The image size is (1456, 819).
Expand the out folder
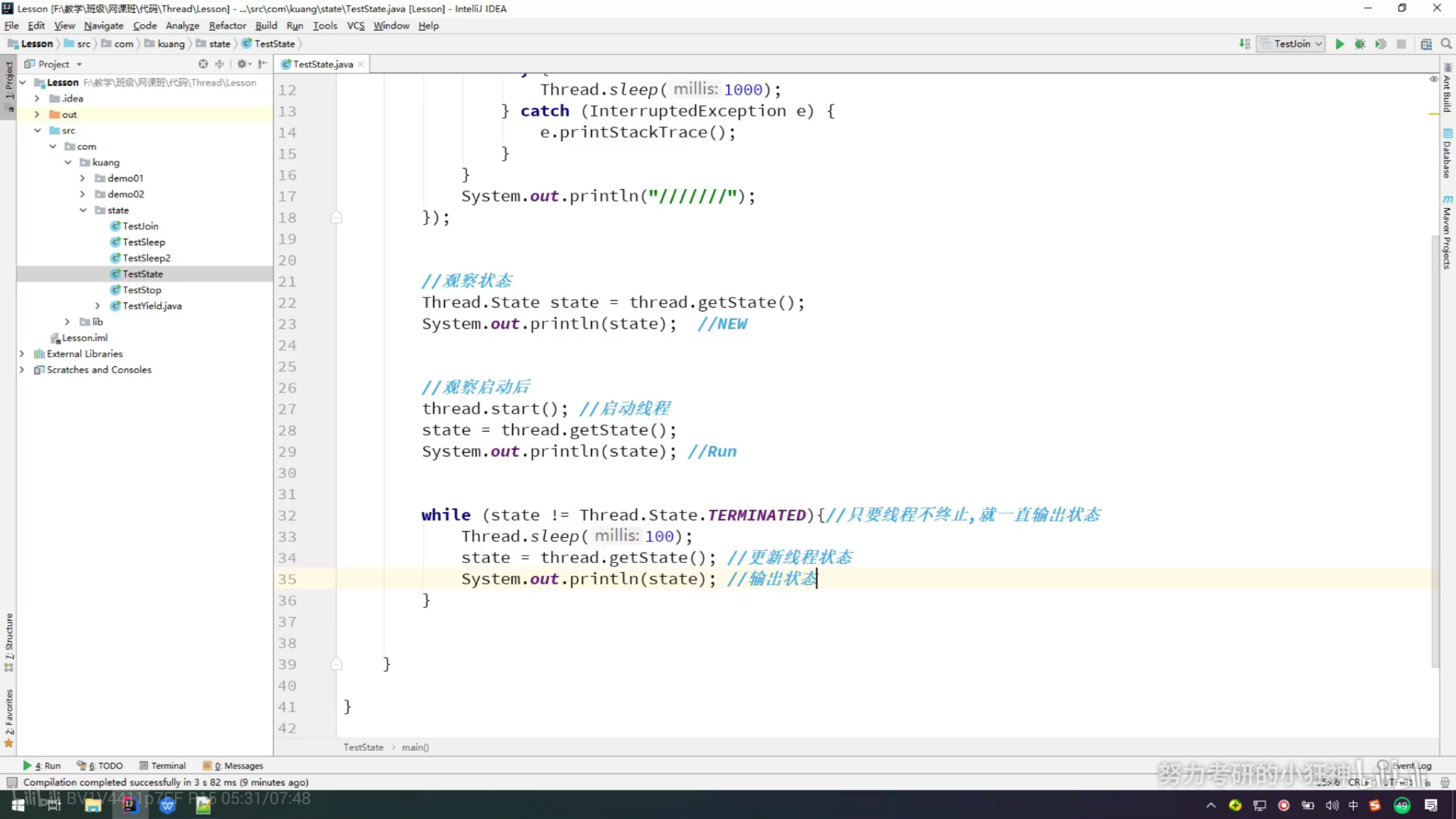(38, 114)
